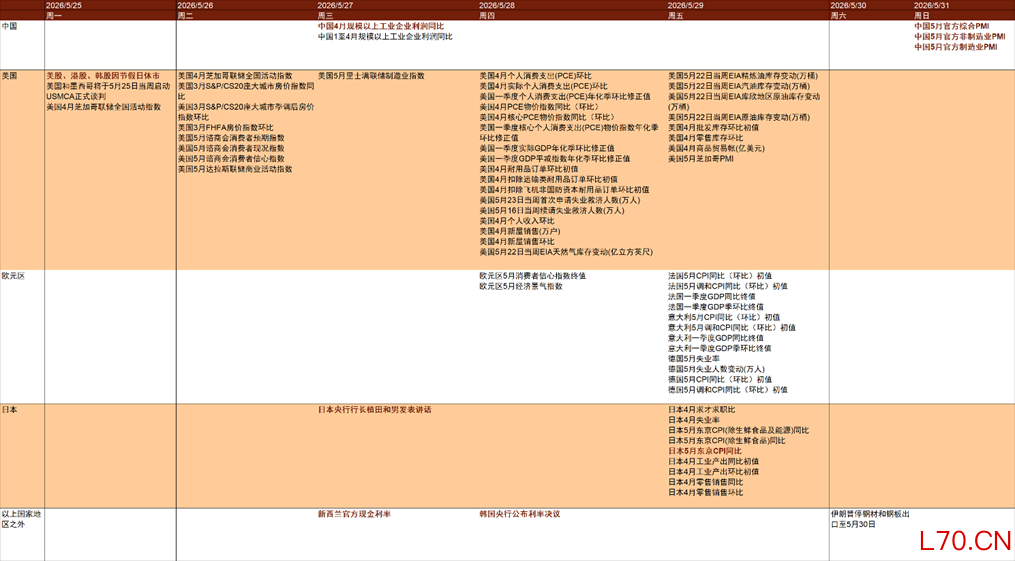Image resolution: width=1015 pixels, height=561 pixels.
Task: Click 美国5月里士满联储制造业指数 entry
Action: tap(371, 76)
